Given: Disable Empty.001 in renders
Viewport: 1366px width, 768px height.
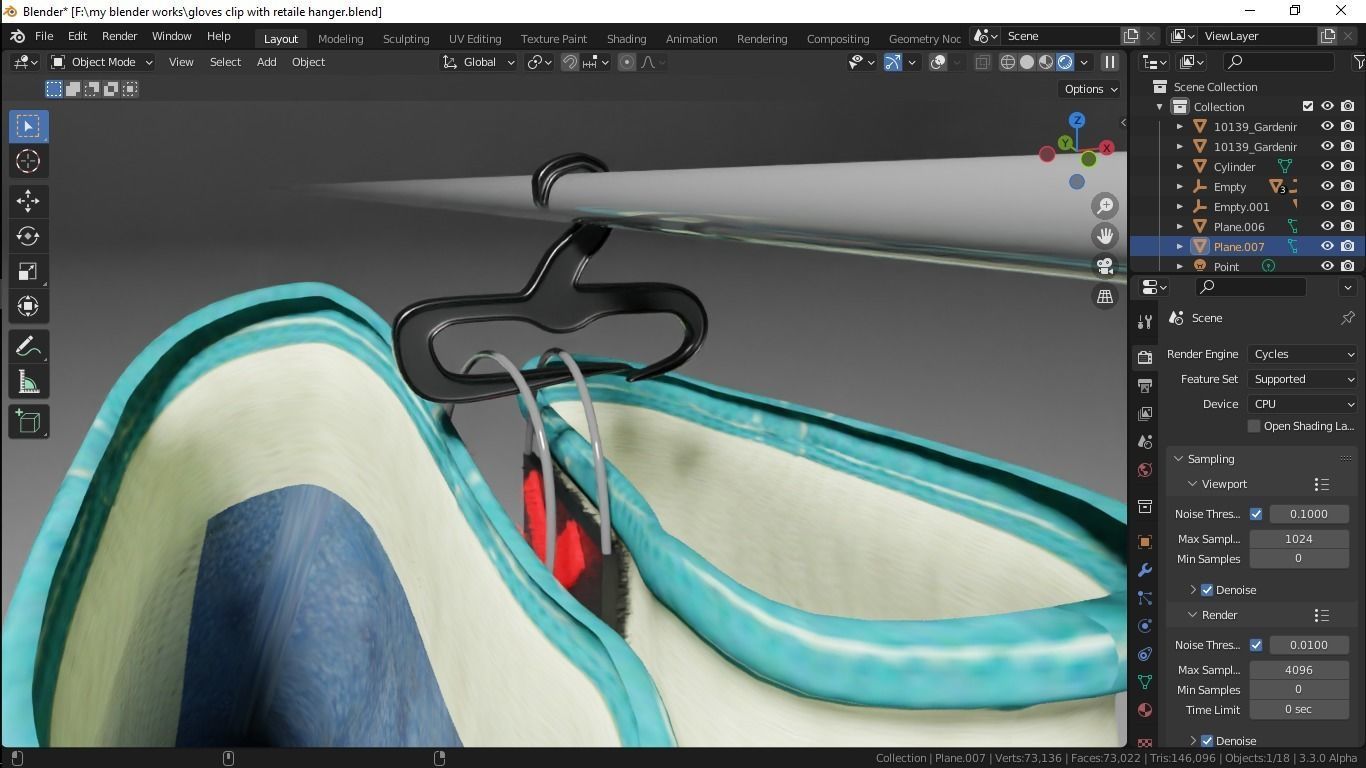Looking at the screenshot, I should (1348, 206).
